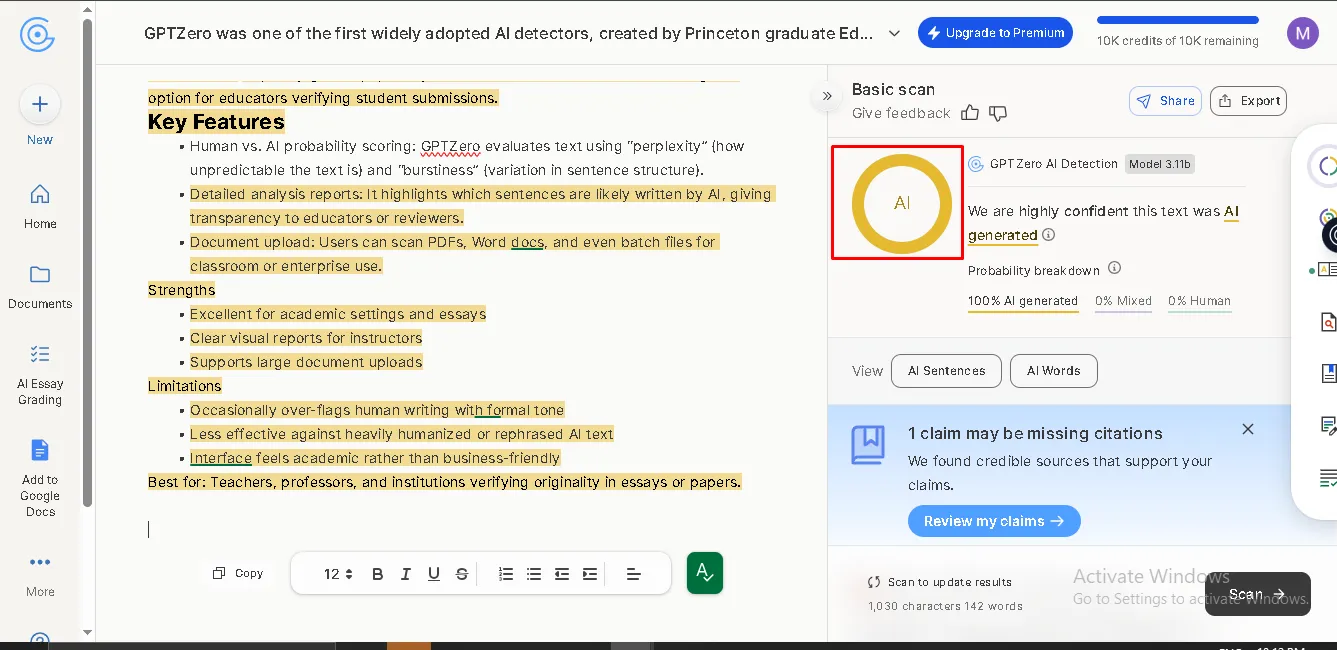Select Add to Google Docs
The width and height of the screenshot is (1337, 650).
point(40,479)
